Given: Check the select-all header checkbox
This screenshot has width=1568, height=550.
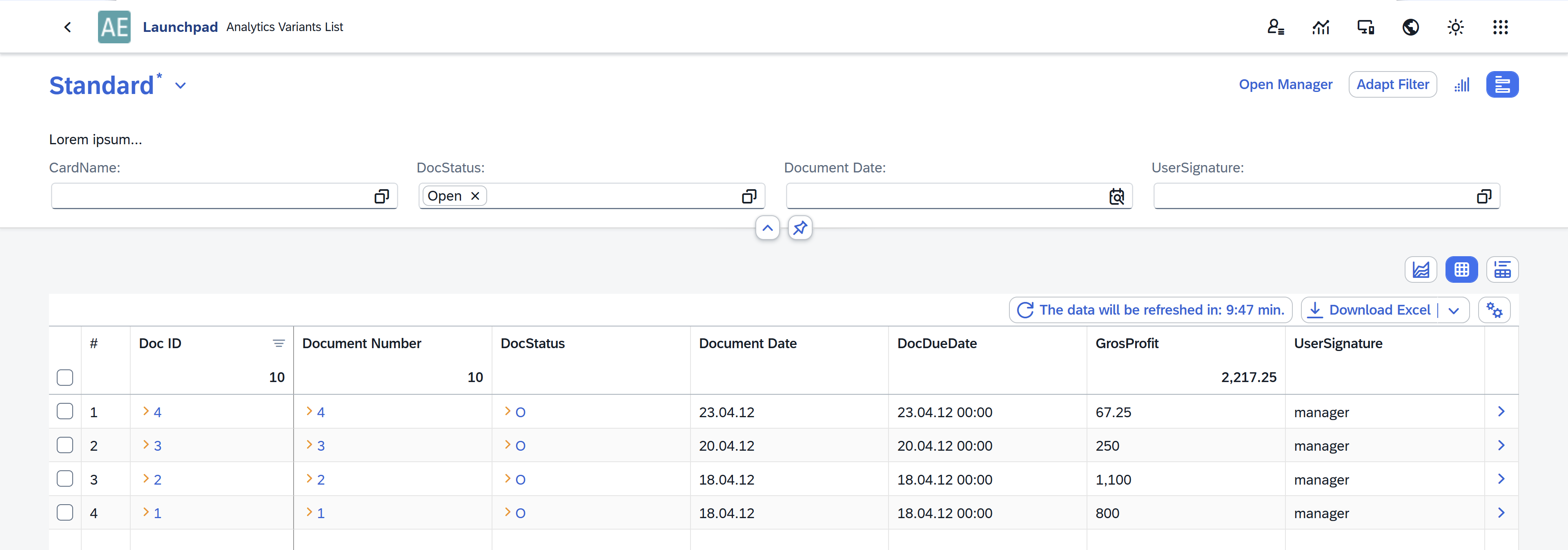Looking at the screenshot, I should 65,378.
